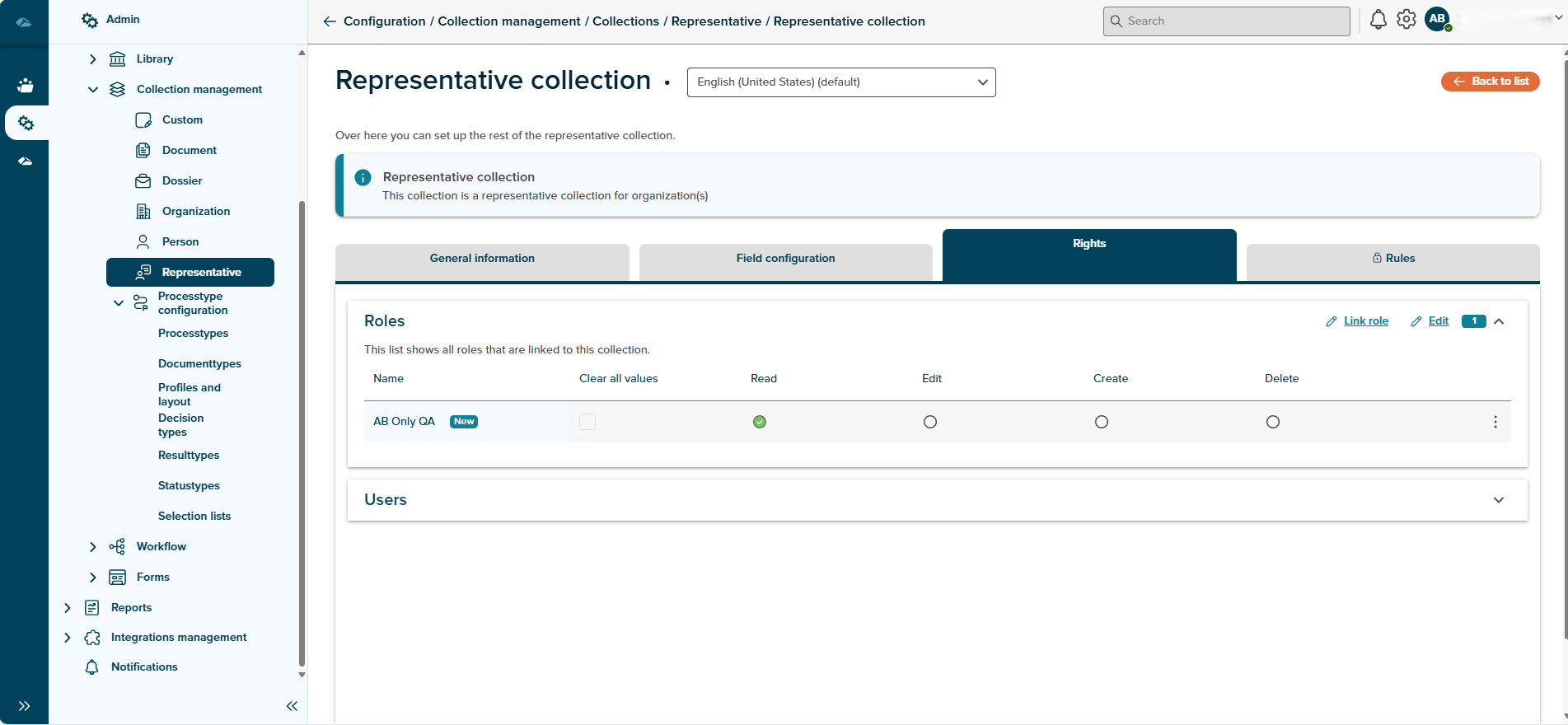Screen dimensions: 1568x725
Task: Switch to the Field configuration tab
Action: click(785, 259)
